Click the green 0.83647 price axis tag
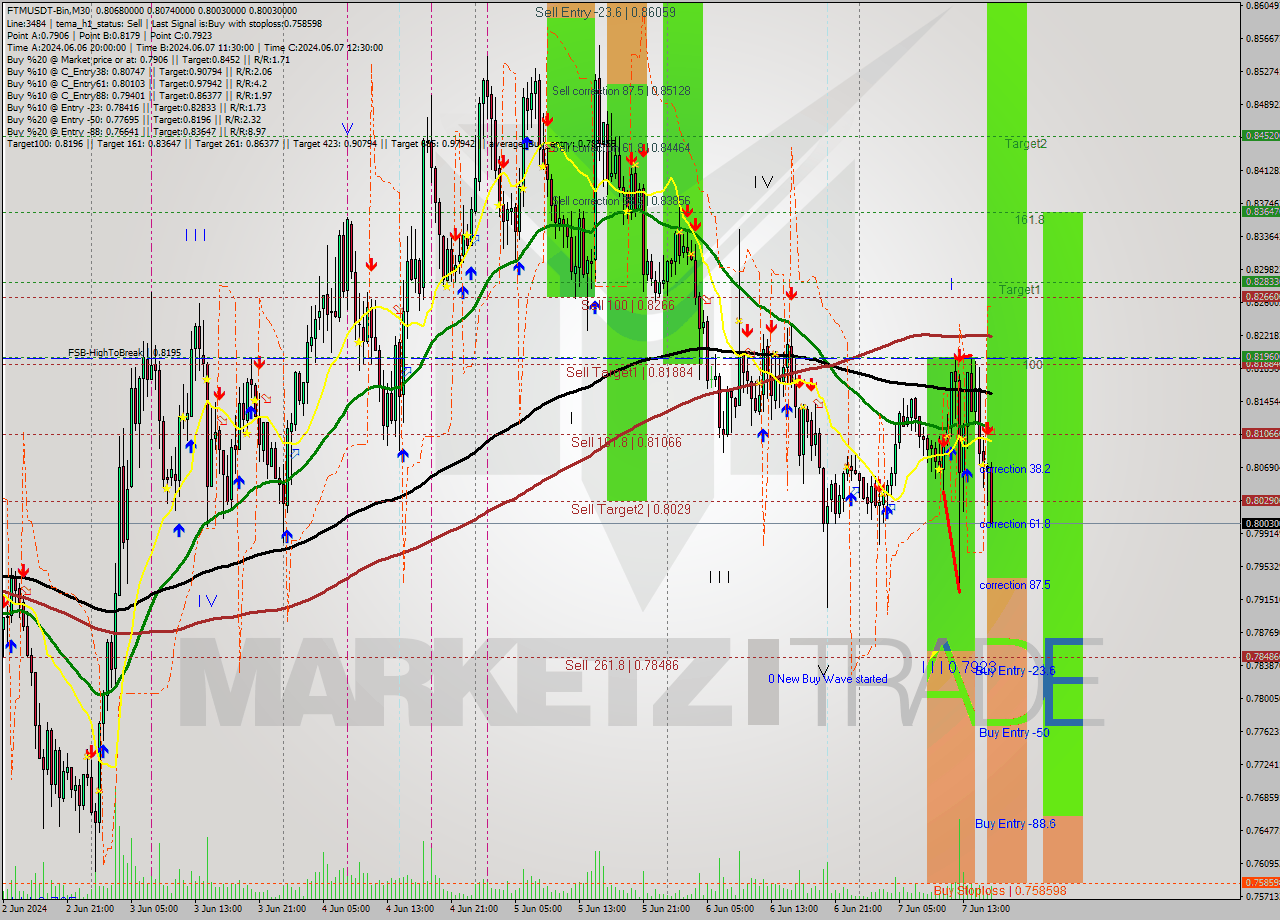The image size is (1280, 920). pos(1260,211)
